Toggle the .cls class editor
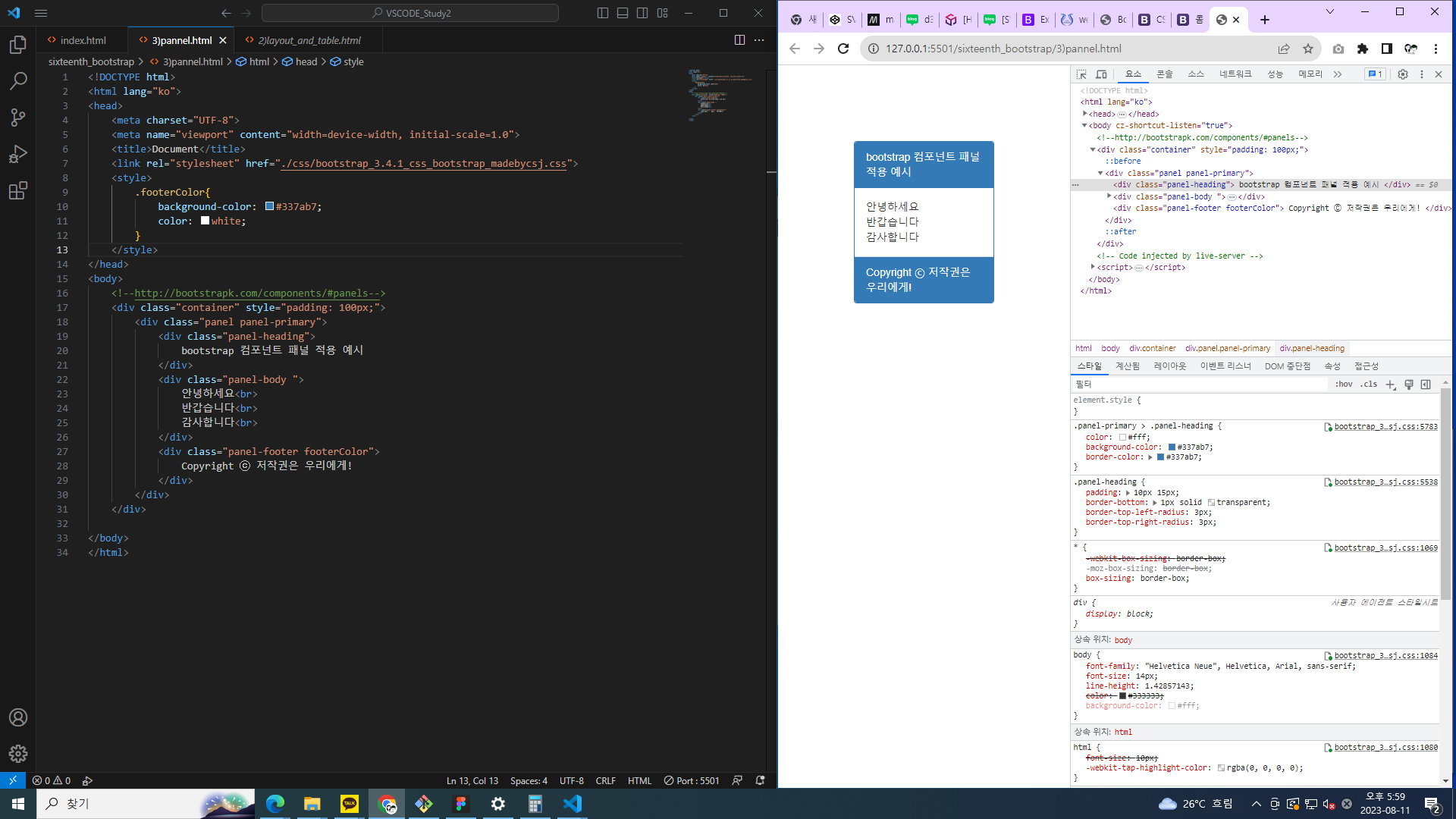The height and width of the screenshot is (819, 1456). (1369, 384)
